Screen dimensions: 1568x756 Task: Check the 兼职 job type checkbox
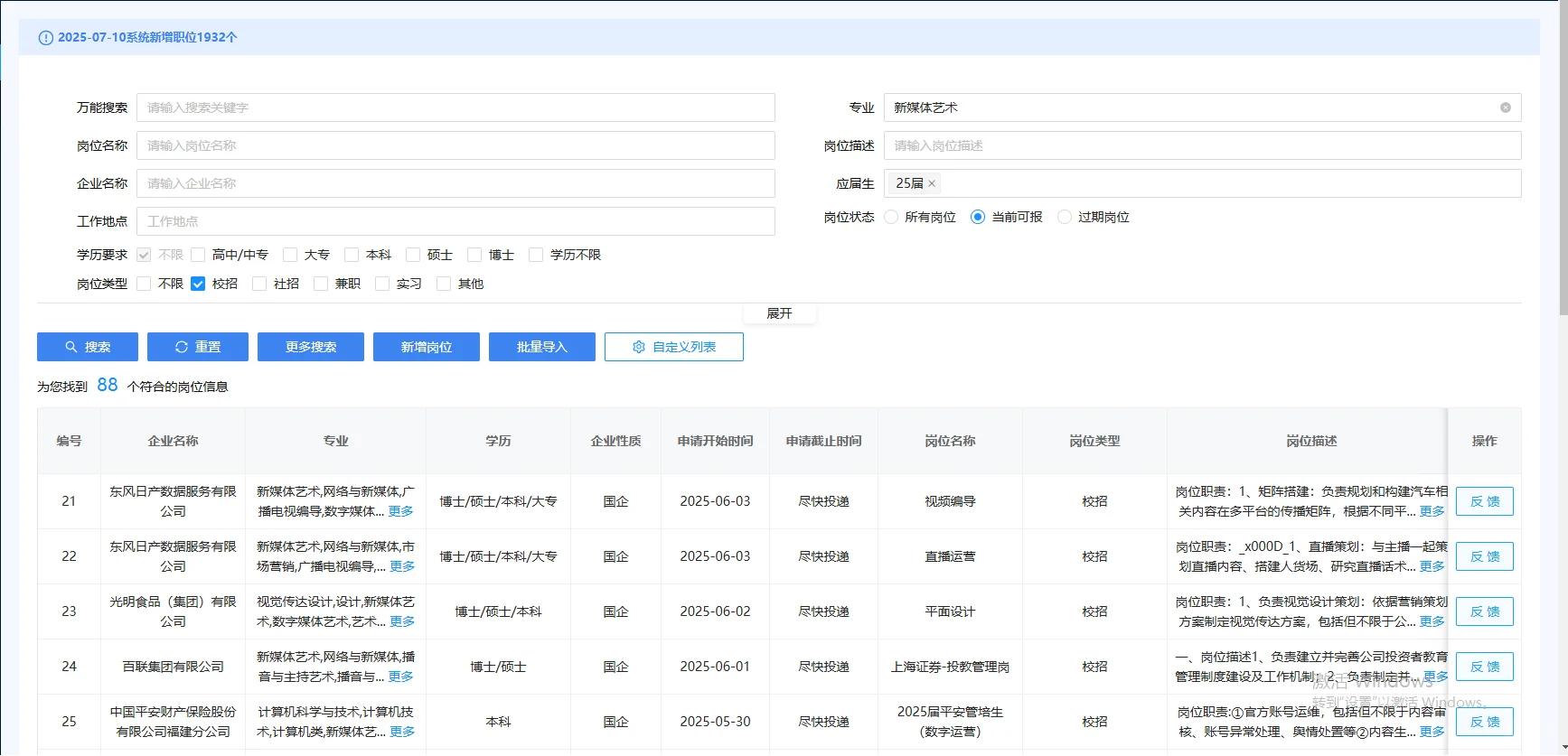click(x=321, y=284)
